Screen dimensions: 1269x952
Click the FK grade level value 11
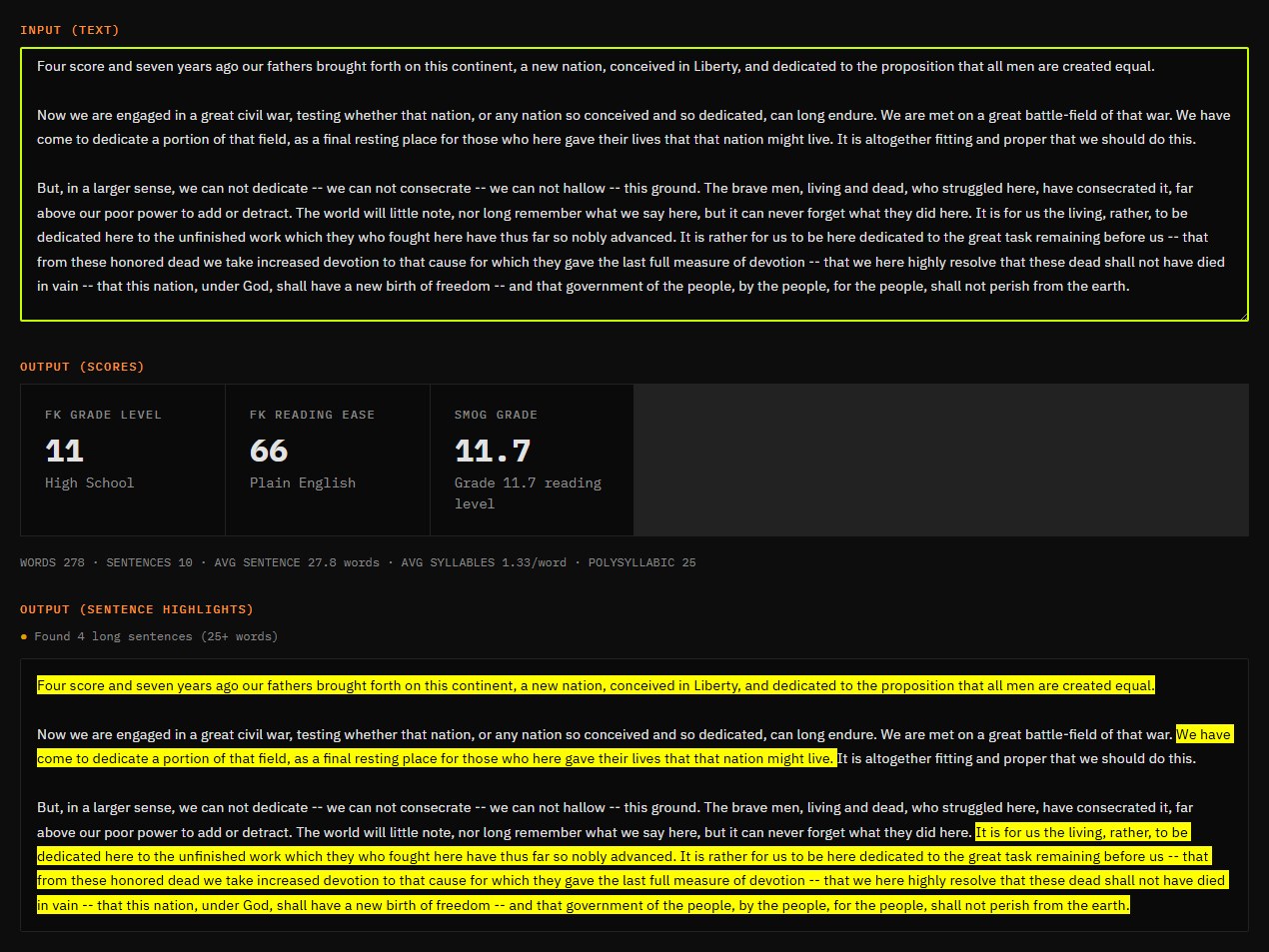click(x=64, y=451)
